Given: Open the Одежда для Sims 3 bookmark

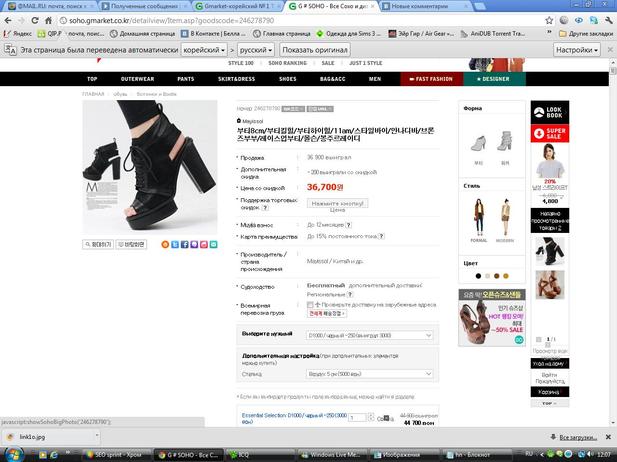Looking at the screenshot, I should tap(349, 34).
